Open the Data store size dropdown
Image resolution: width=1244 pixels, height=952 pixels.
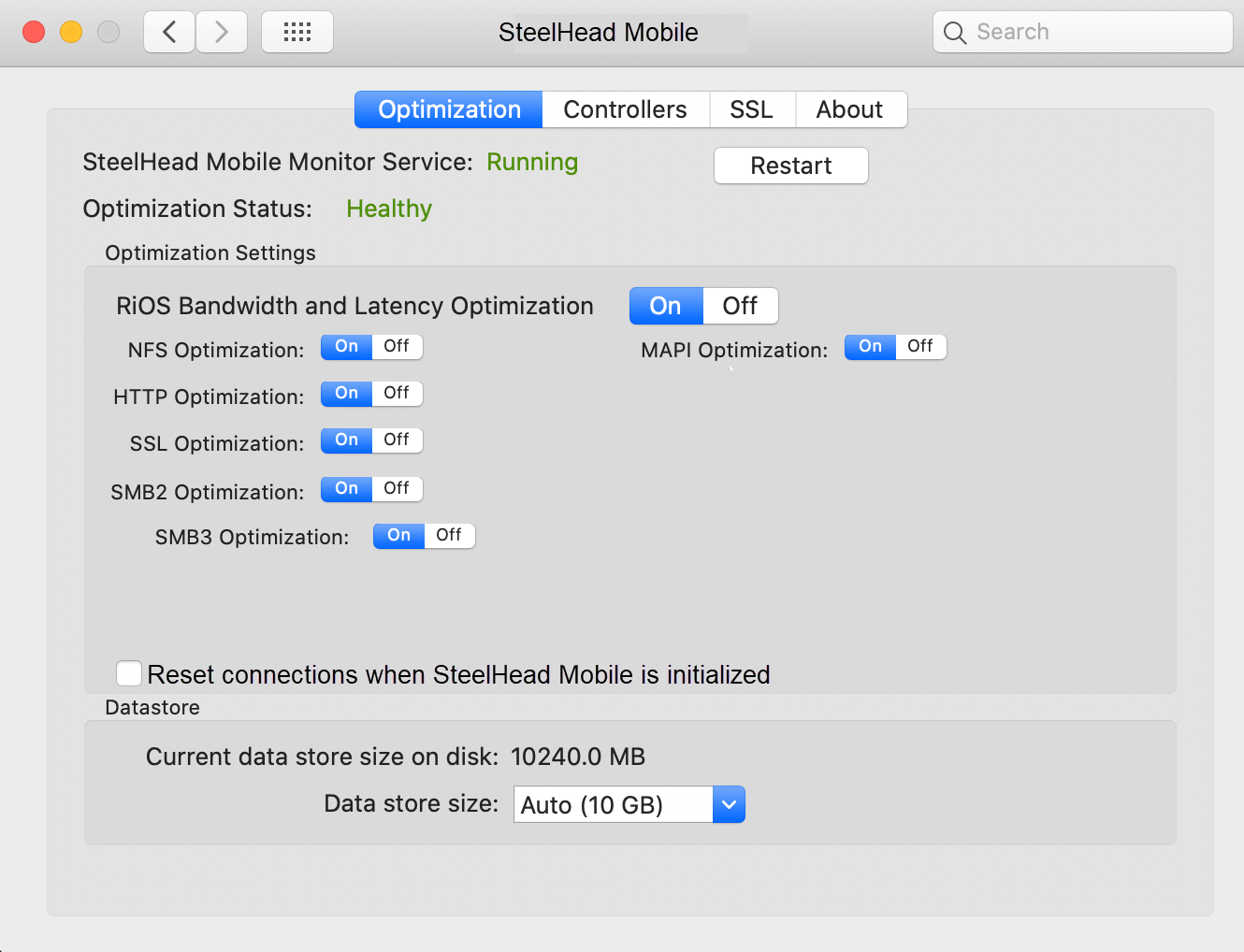729,804
